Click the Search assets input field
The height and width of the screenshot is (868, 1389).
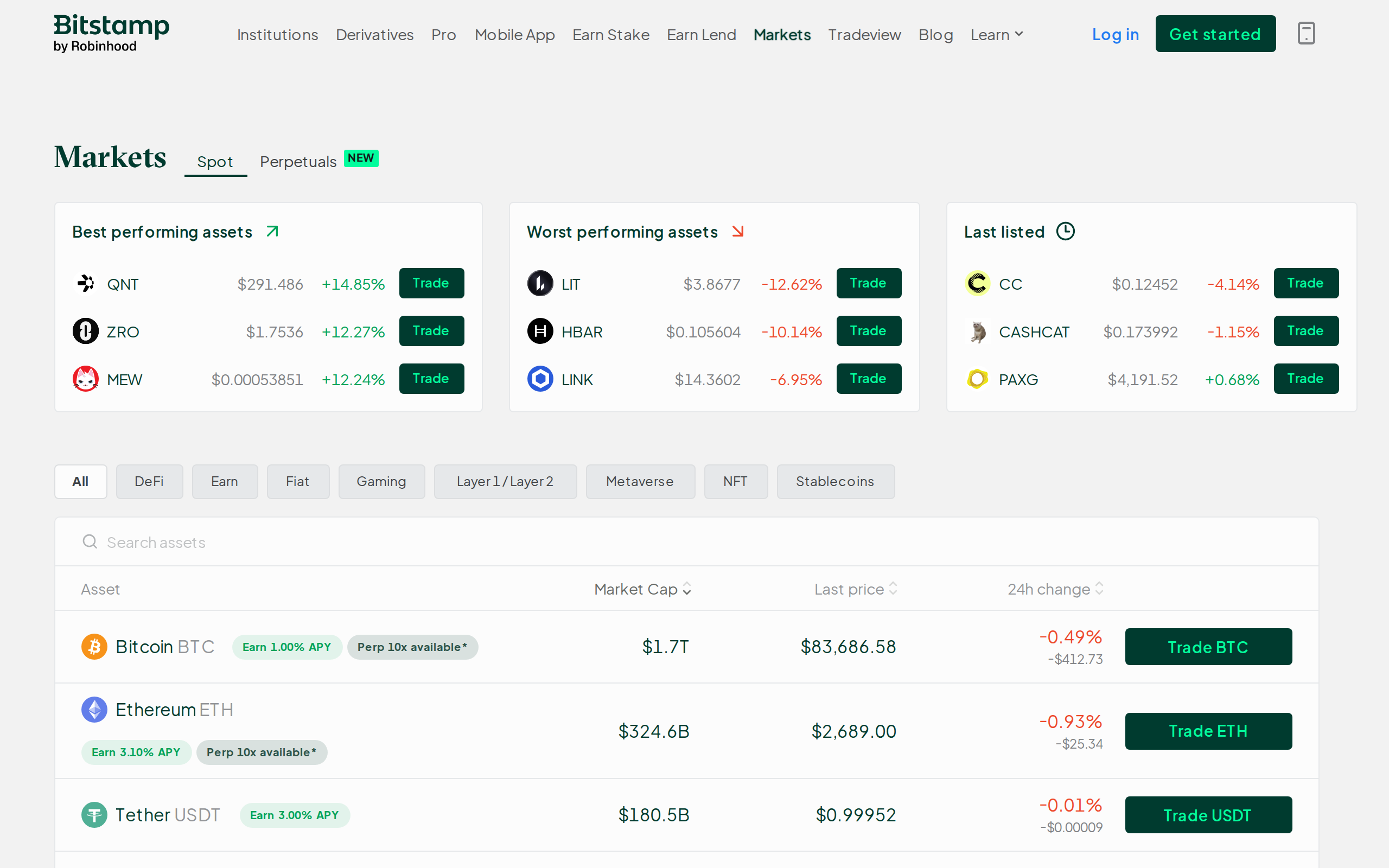tap(686, 541)
